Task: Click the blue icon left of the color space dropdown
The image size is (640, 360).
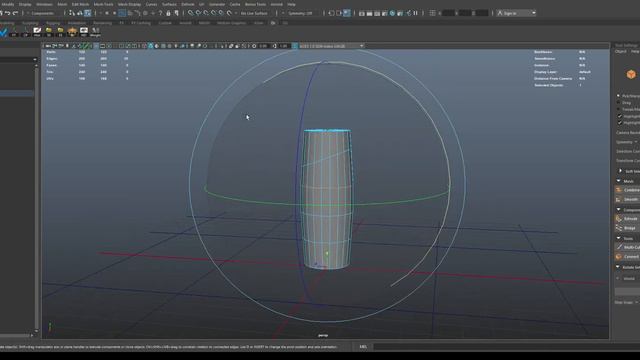Action: [x=295, y=46]
